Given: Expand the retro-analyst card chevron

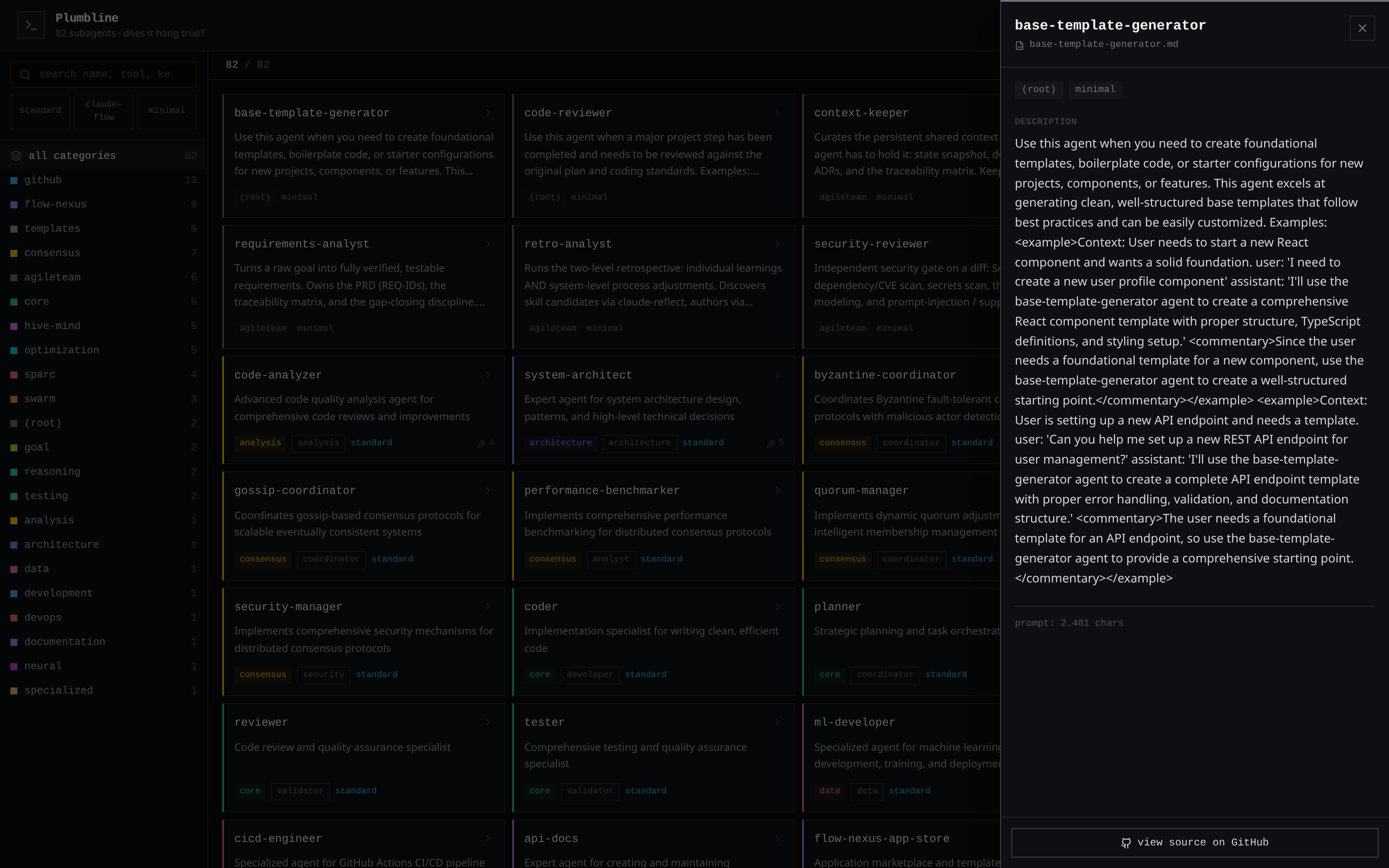Looking at the screenshot, I should (777, 244).
